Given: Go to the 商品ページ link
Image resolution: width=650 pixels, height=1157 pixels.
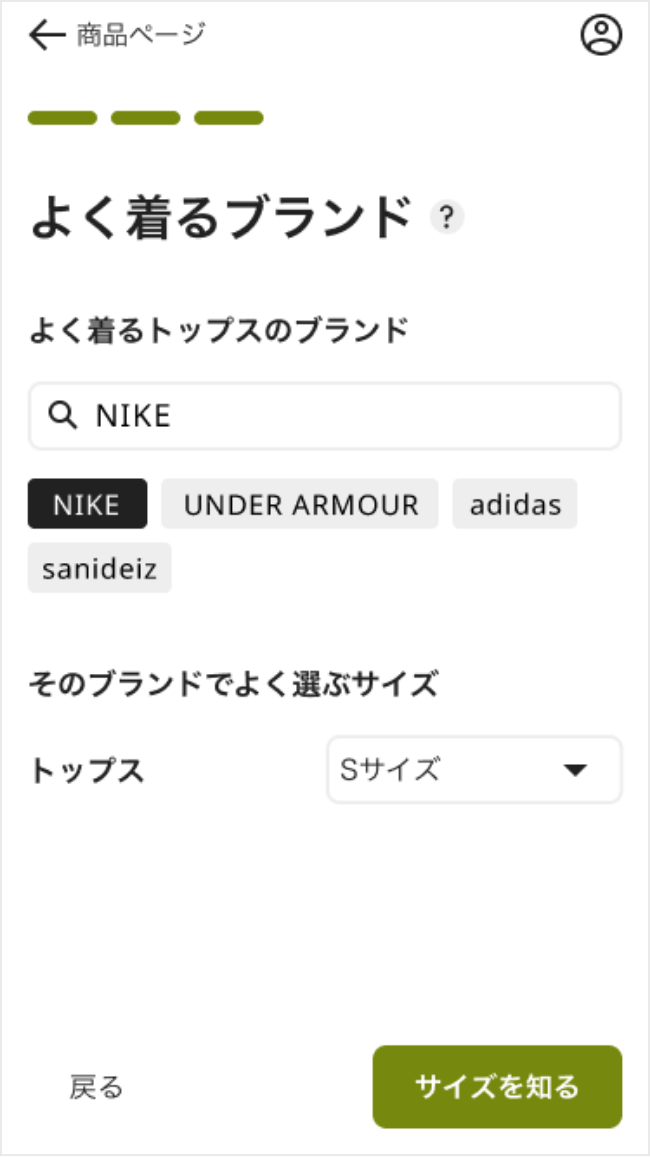Looking at the screenshot, I should [140, 36].
